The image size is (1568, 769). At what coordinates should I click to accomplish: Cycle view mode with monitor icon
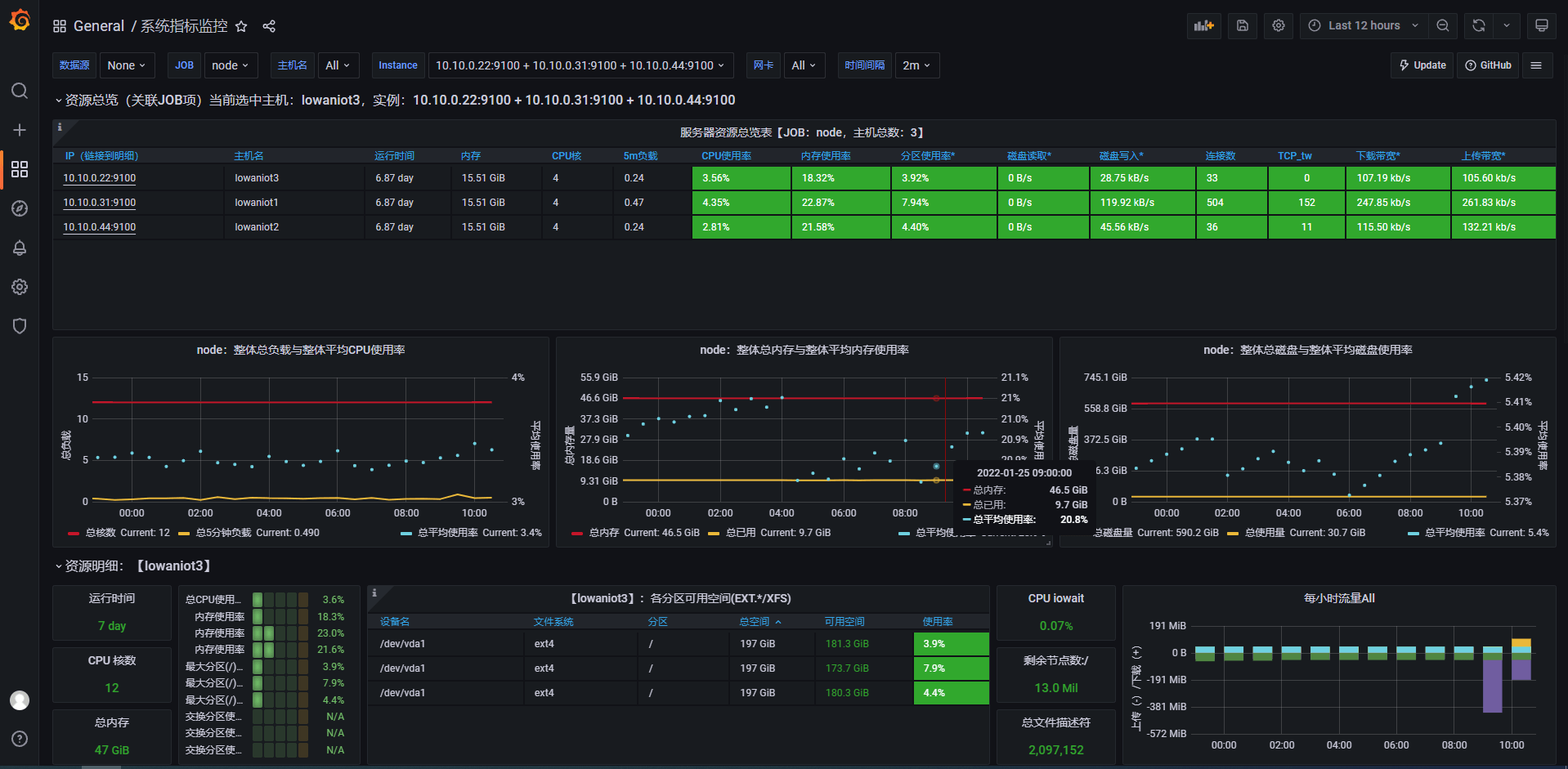tap(1542, 25)
